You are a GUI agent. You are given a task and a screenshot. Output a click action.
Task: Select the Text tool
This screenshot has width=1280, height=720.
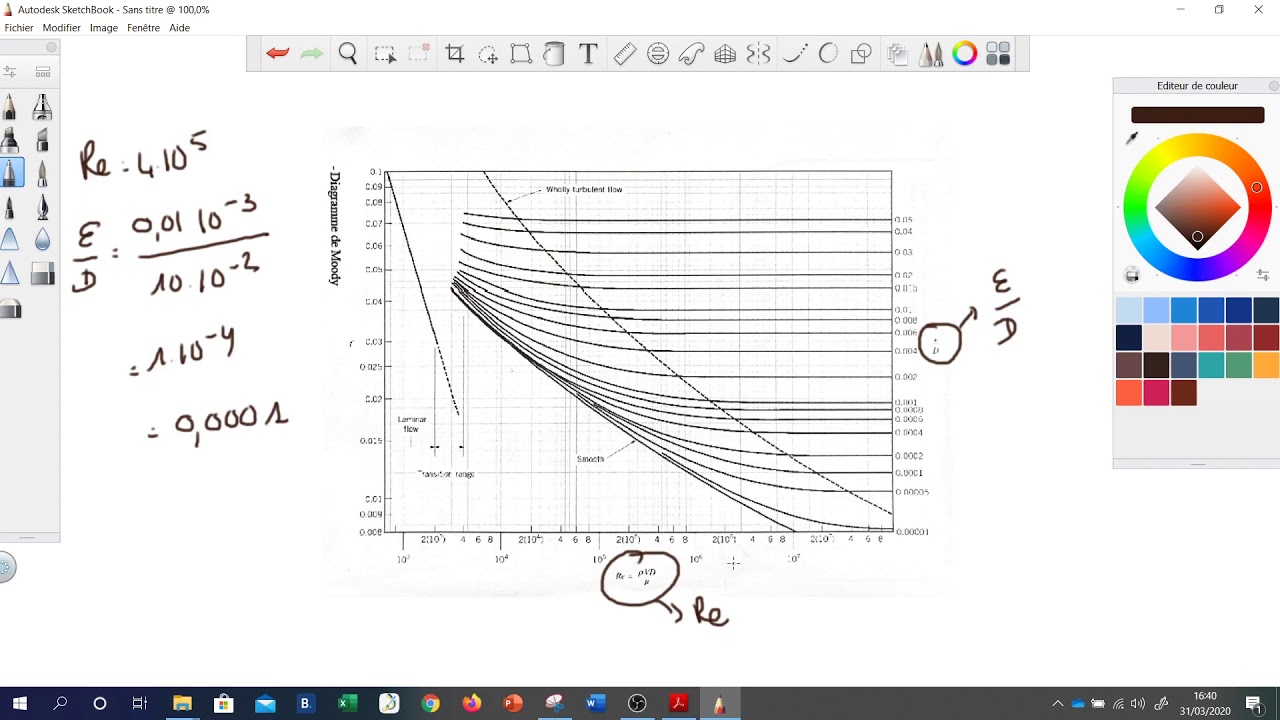pos(588,54)
